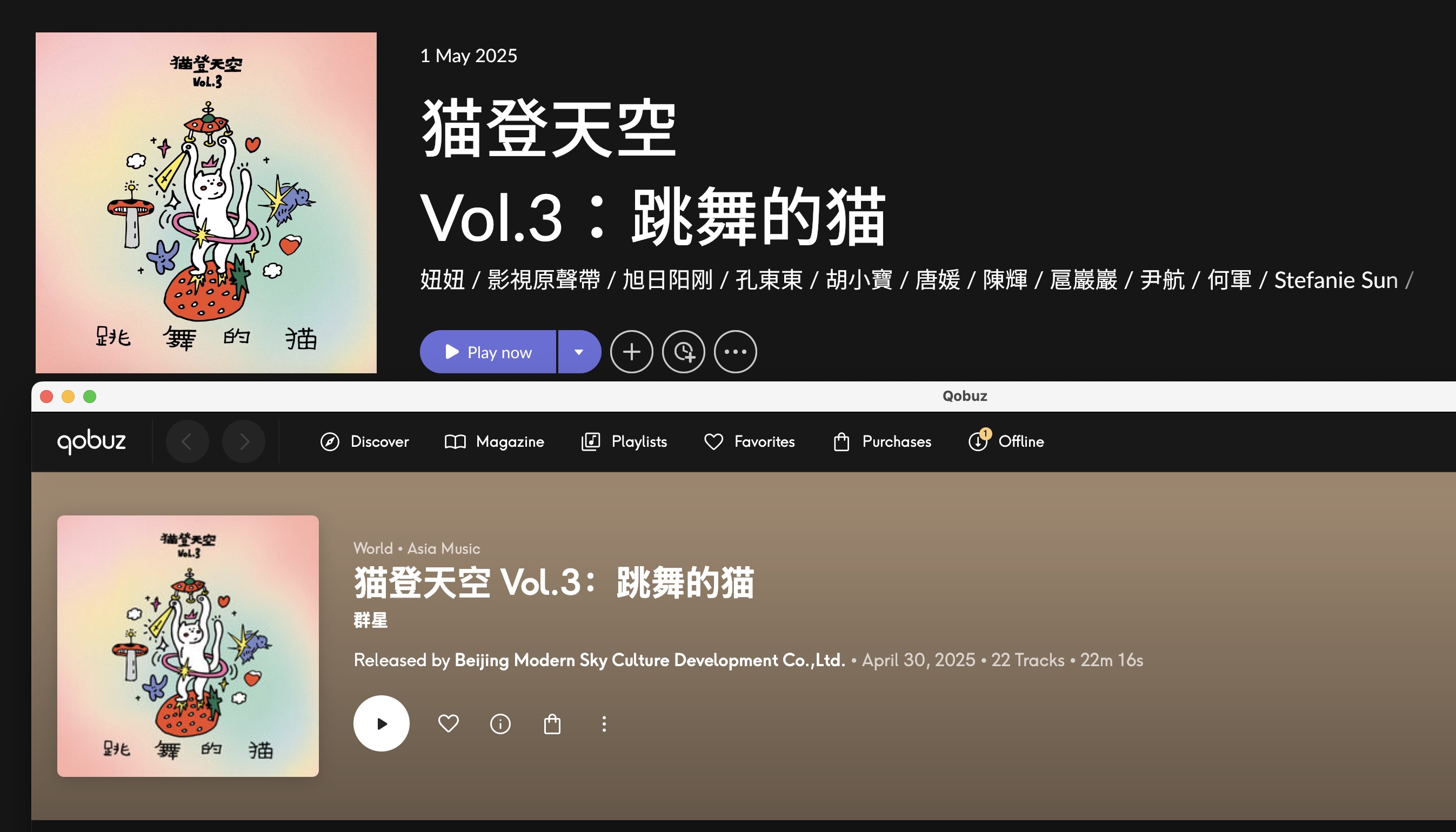Screen dimensions: 1456x832
Task: Toggle the heart favorite for this album
Action: pyautogui.click(x=448, y=724)
